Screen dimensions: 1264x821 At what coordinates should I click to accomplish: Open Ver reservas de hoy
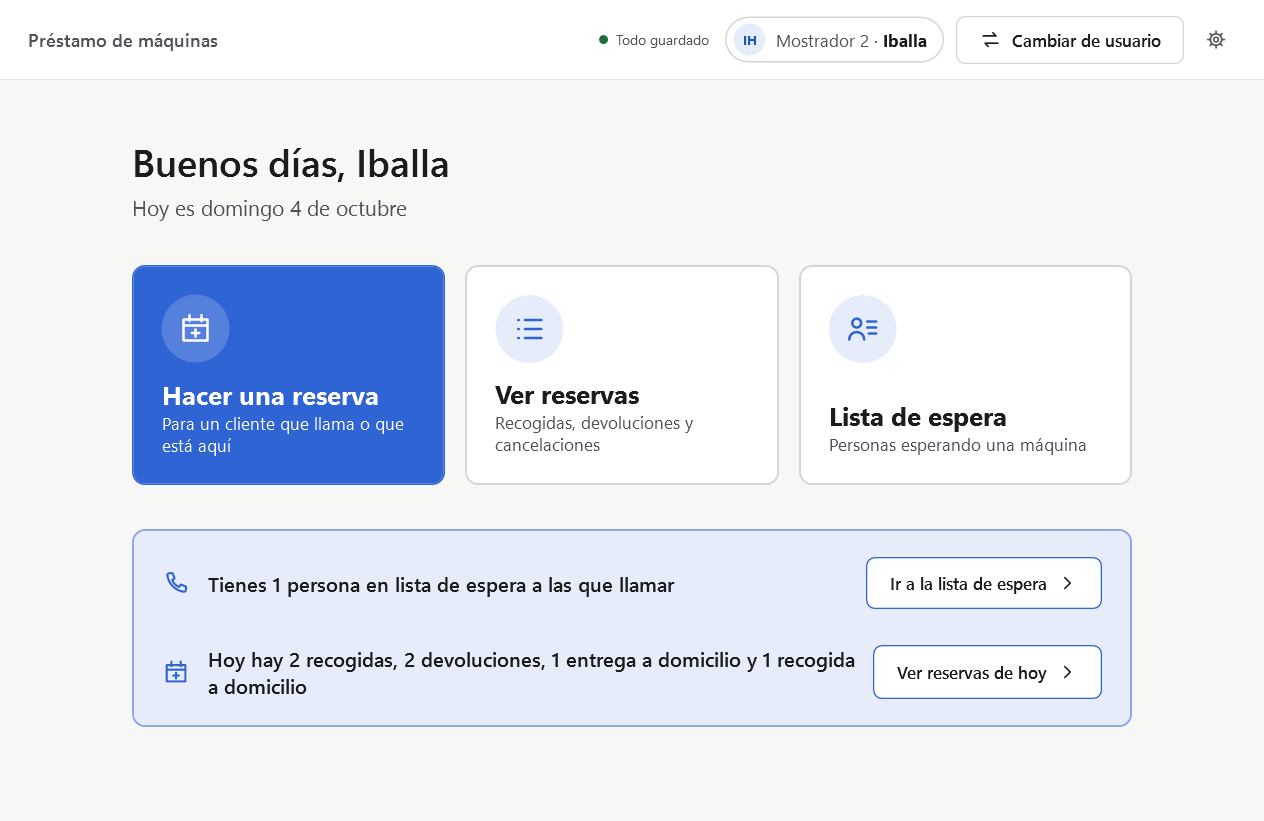tap(987, 672)
